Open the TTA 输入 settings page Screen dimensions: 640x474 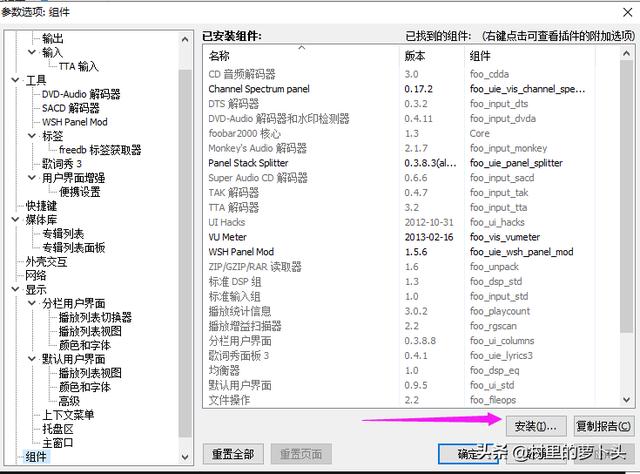pyautogui.click(x=79, y=66)
